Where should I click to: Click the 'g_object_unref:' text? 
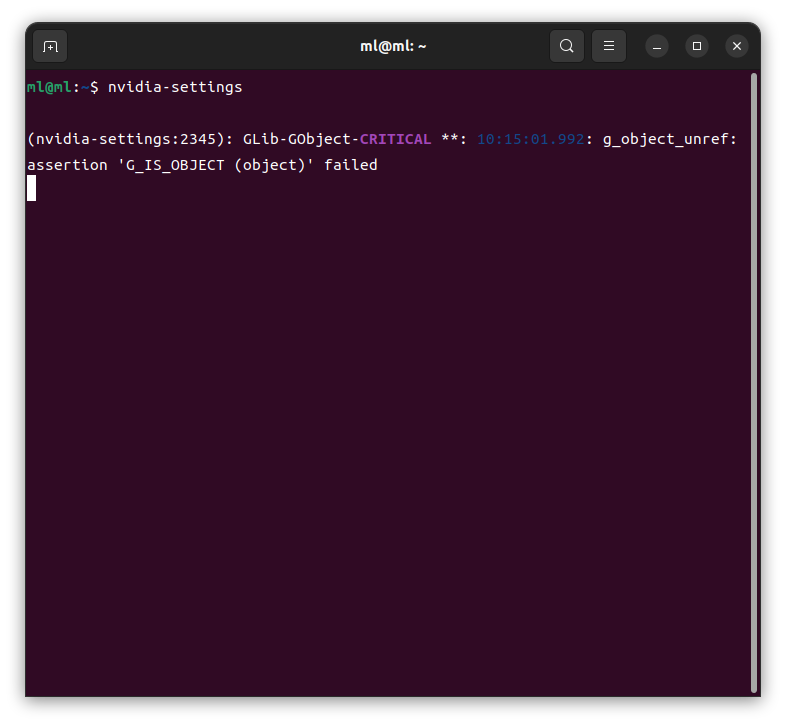tap(670, 139)
